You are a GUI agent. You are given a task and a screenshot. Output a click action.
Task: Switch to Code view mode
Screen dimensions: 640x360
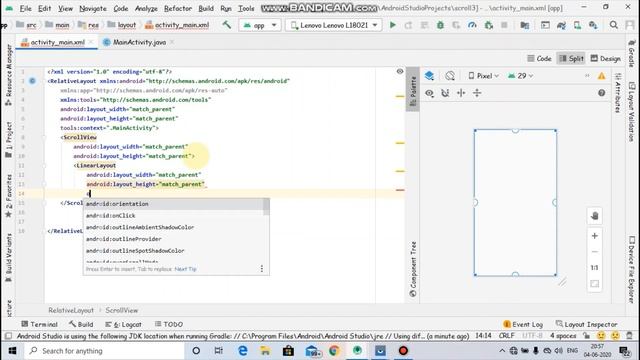(539, 58)
